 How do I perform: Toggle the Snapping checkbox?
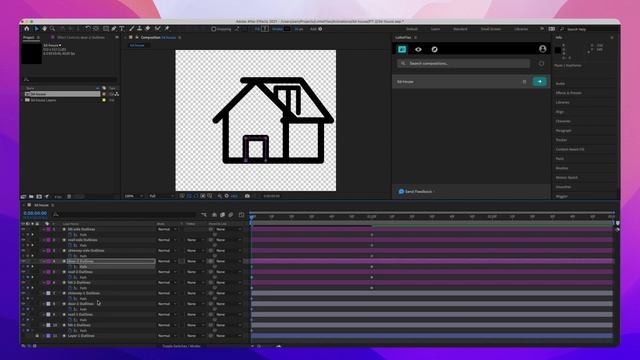(x=213, y=29)
